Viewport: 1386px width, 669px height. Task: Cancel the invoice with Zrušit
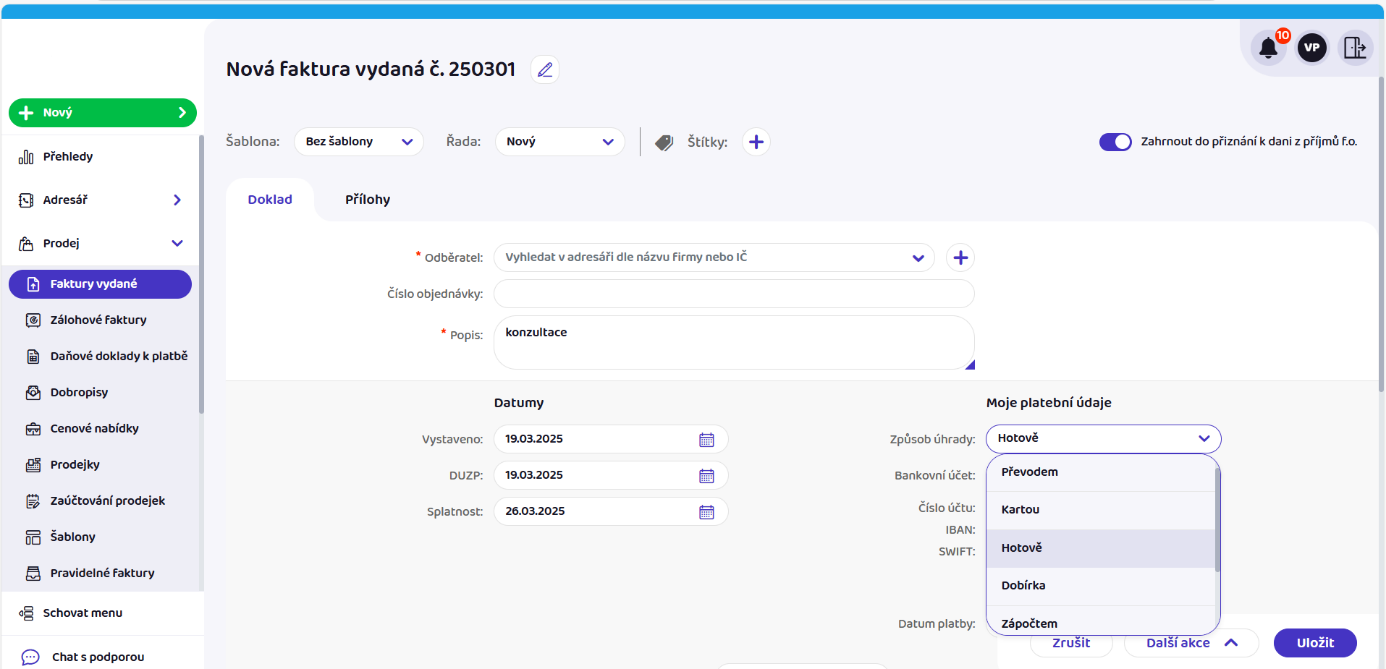pyautogui.click(x=1071, y=643)
